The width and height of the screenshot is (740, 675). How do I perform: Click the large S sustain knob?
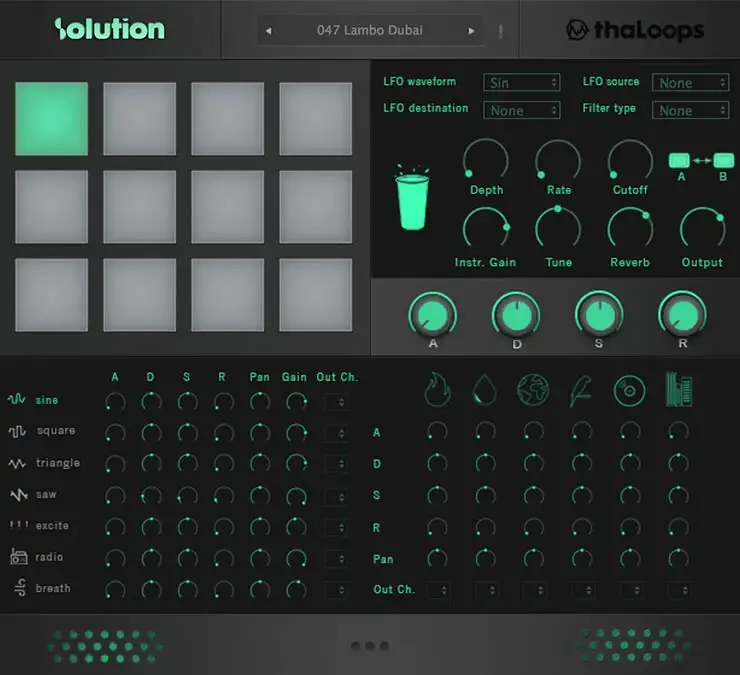coord(599,315)
